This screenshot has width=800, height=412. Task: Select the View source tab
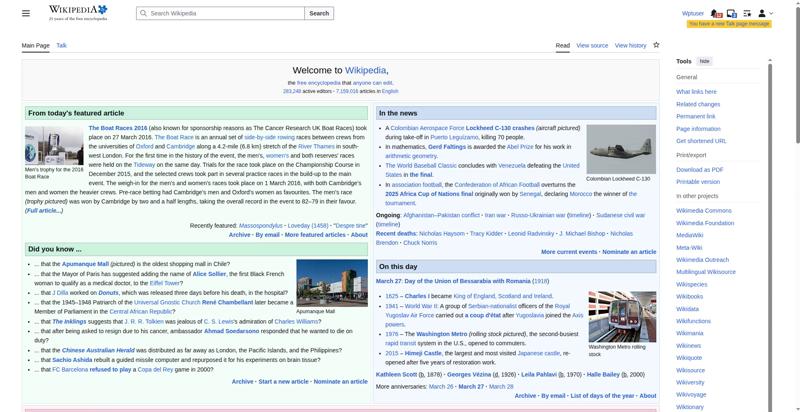[x=592, y=45]
